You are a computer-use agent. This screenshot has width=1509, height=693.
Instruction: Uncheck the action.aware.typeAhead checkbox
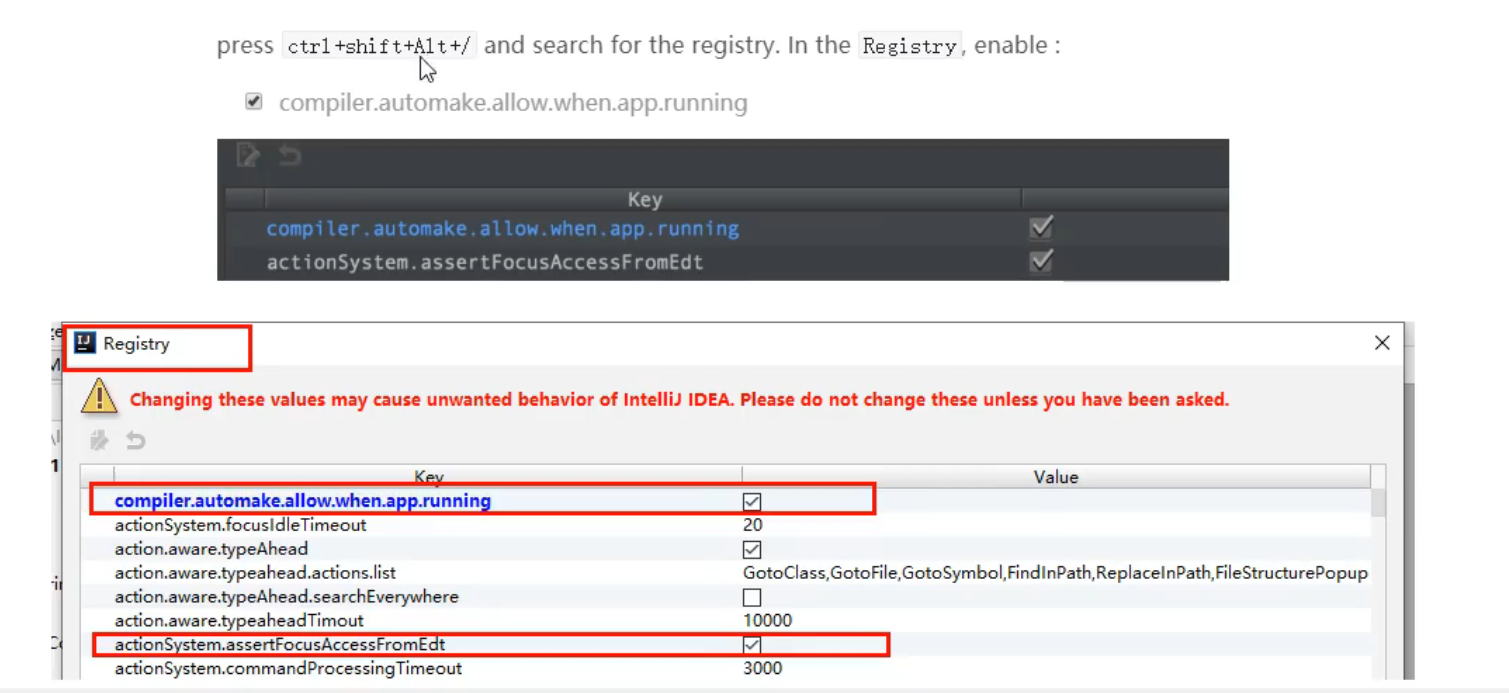pyautogui.click(x=752, y=549)
